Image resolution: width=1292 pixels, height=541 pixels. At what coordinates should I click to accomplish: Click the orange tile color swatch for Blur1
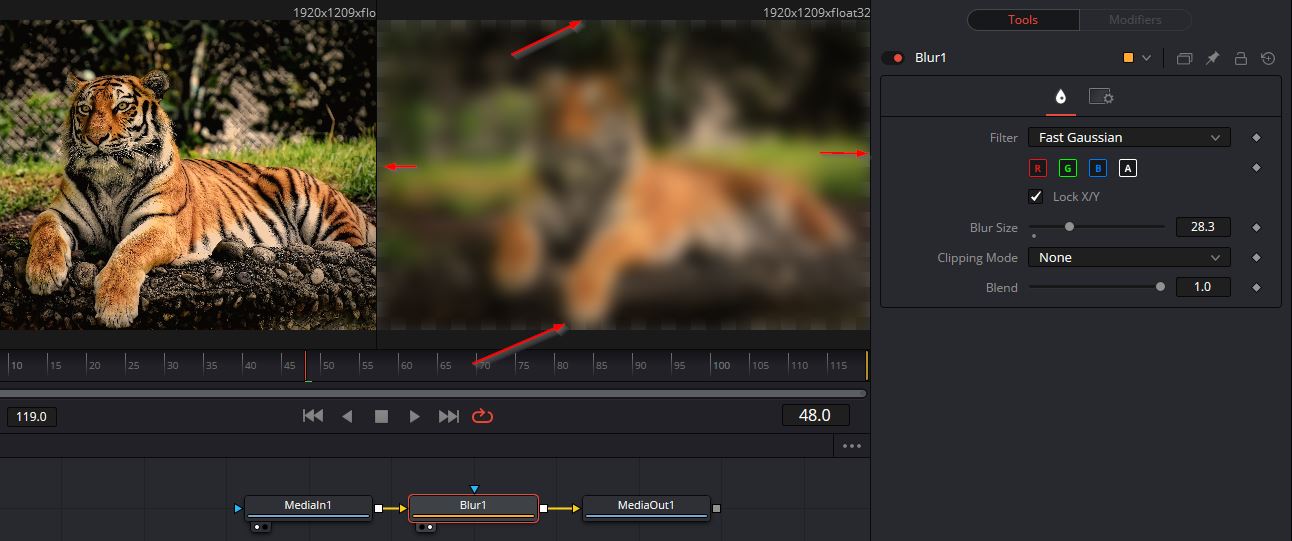click(x=1129, y=58)
